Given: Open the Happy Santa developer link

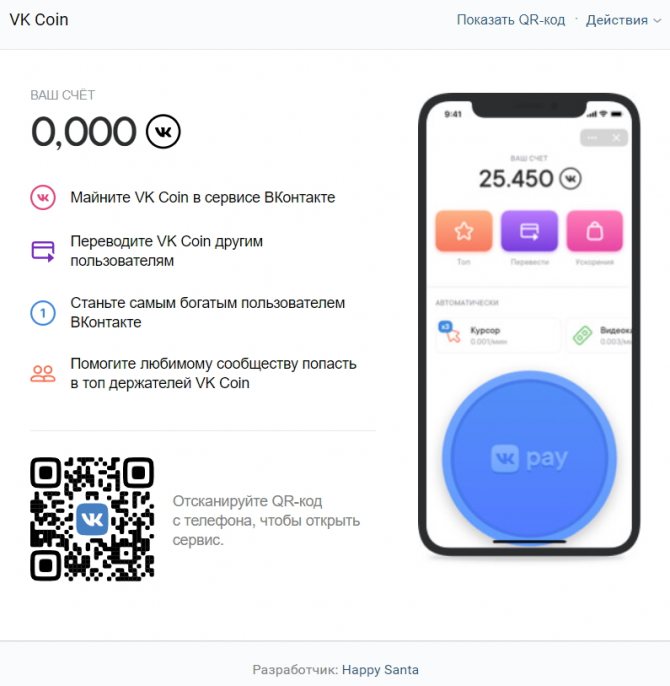Looking at the screenshot, I should tap(380, 669).
